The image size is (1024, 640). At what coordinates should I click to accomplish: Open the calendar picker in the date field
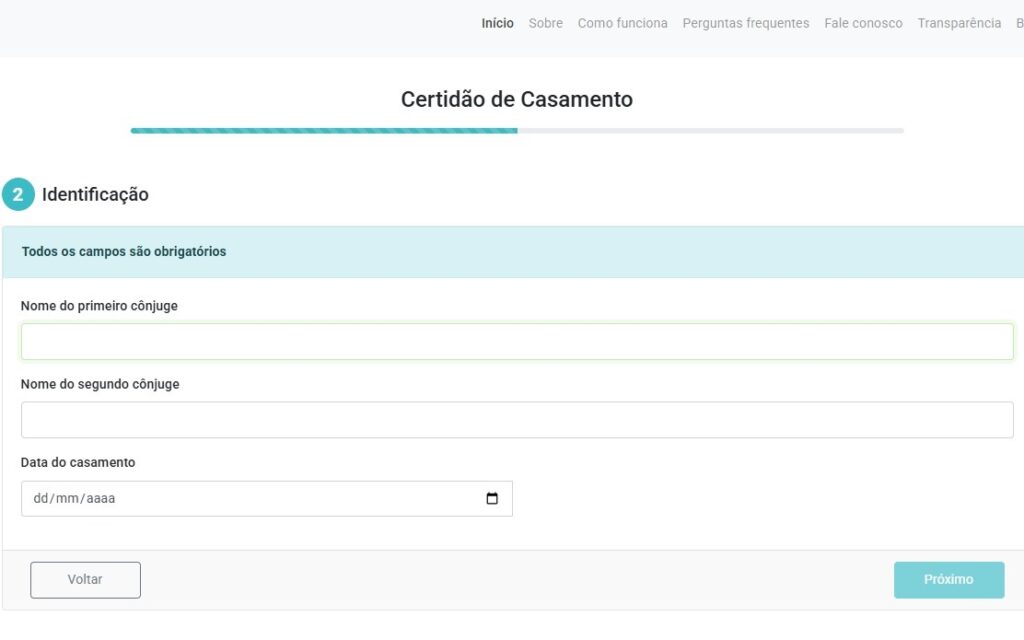[492, 499]
